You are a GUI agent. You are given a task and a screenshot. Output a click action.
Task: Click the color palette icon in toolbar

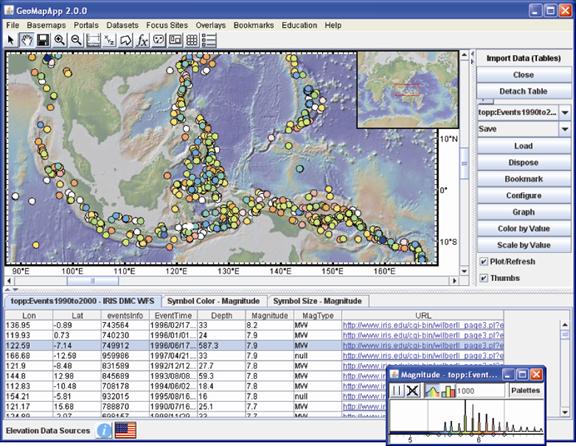[x=159, y=40]
